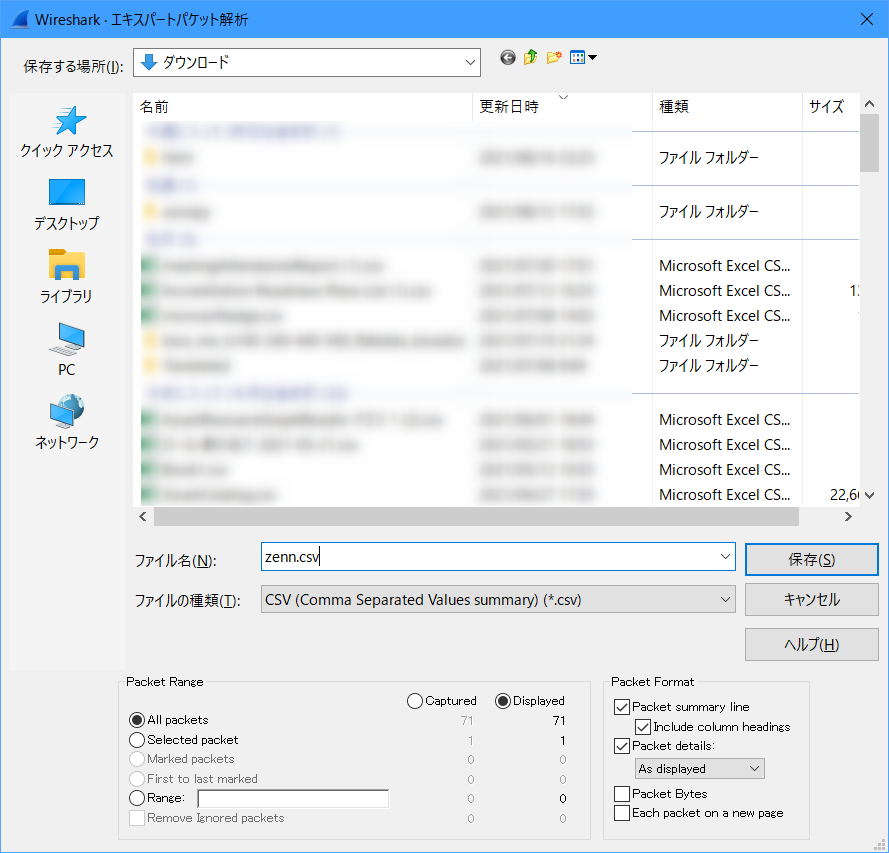This screenshot has width=889, height=853.
Task: Click the vertical scrollbar down arrow
Action: pyautogui.click(x=869, y=495)
